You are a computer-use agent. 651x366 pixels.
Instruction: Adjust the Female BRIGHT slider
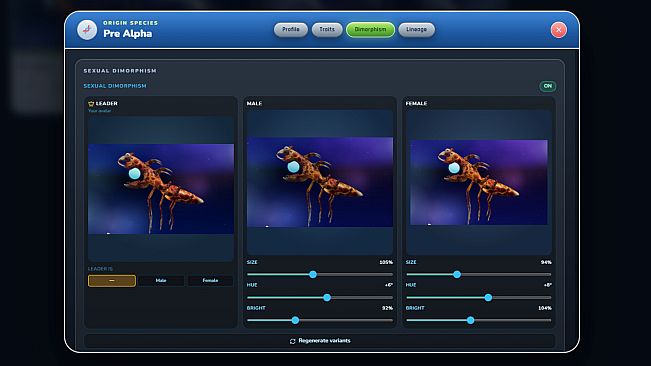479,320
